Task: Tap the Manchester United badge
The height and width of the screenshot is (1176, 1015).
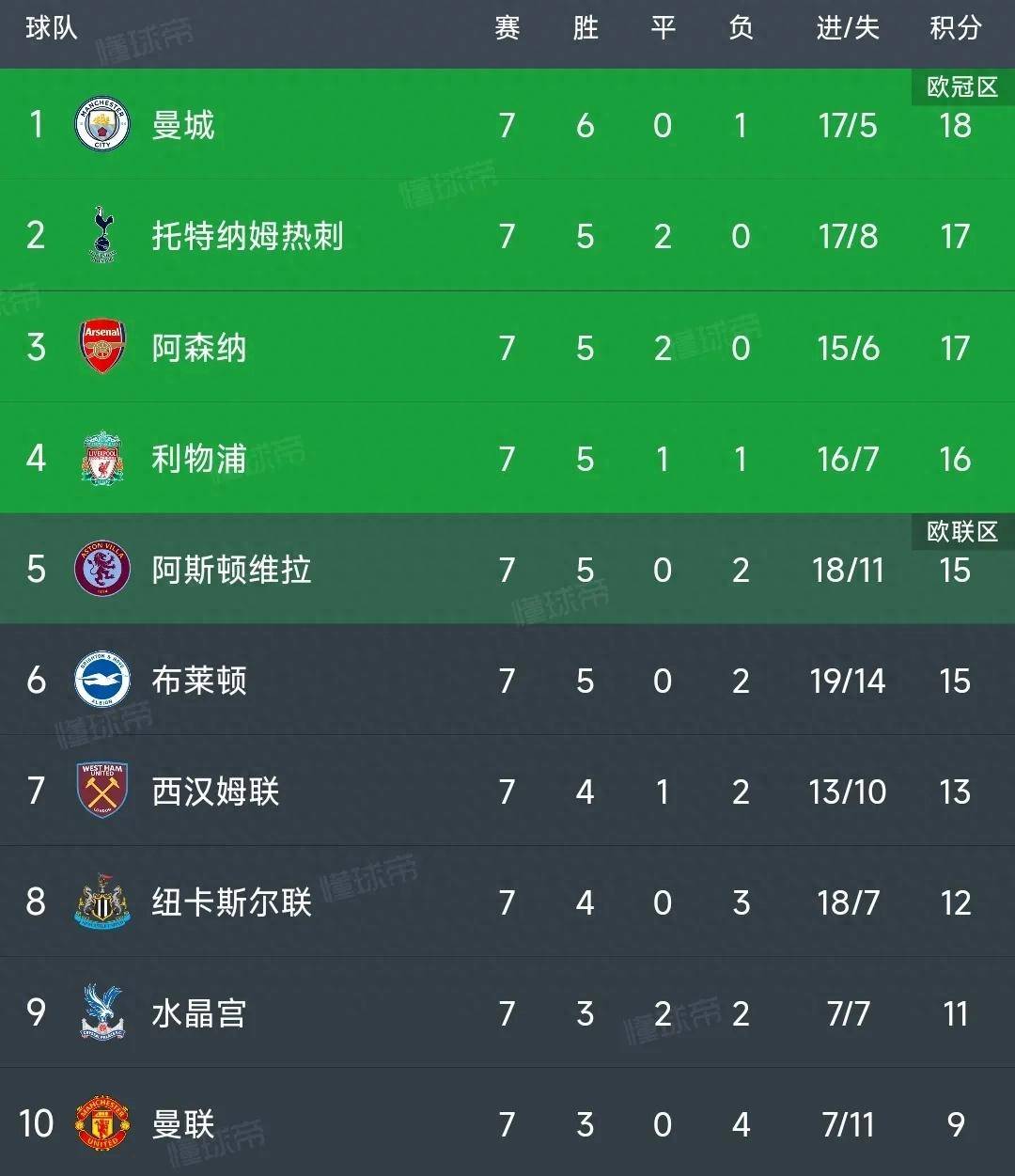Action: pos(101,1123)
